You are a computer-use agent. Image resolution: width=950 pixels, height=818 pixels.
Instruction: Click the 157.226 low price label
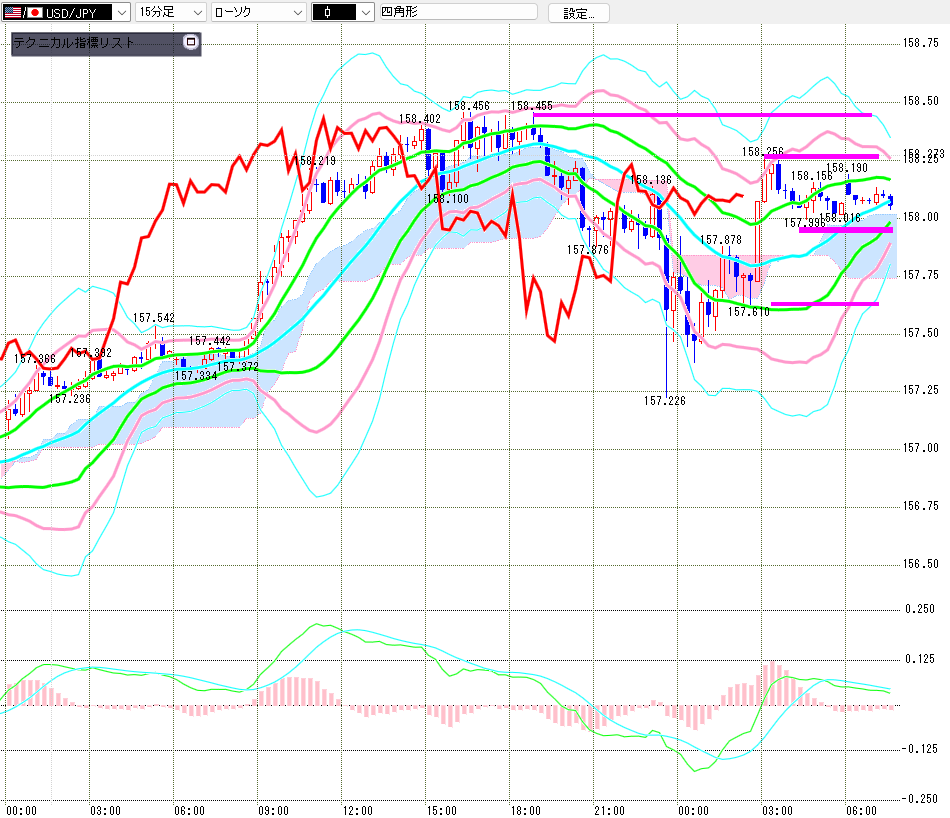click(x=665, y=401)
